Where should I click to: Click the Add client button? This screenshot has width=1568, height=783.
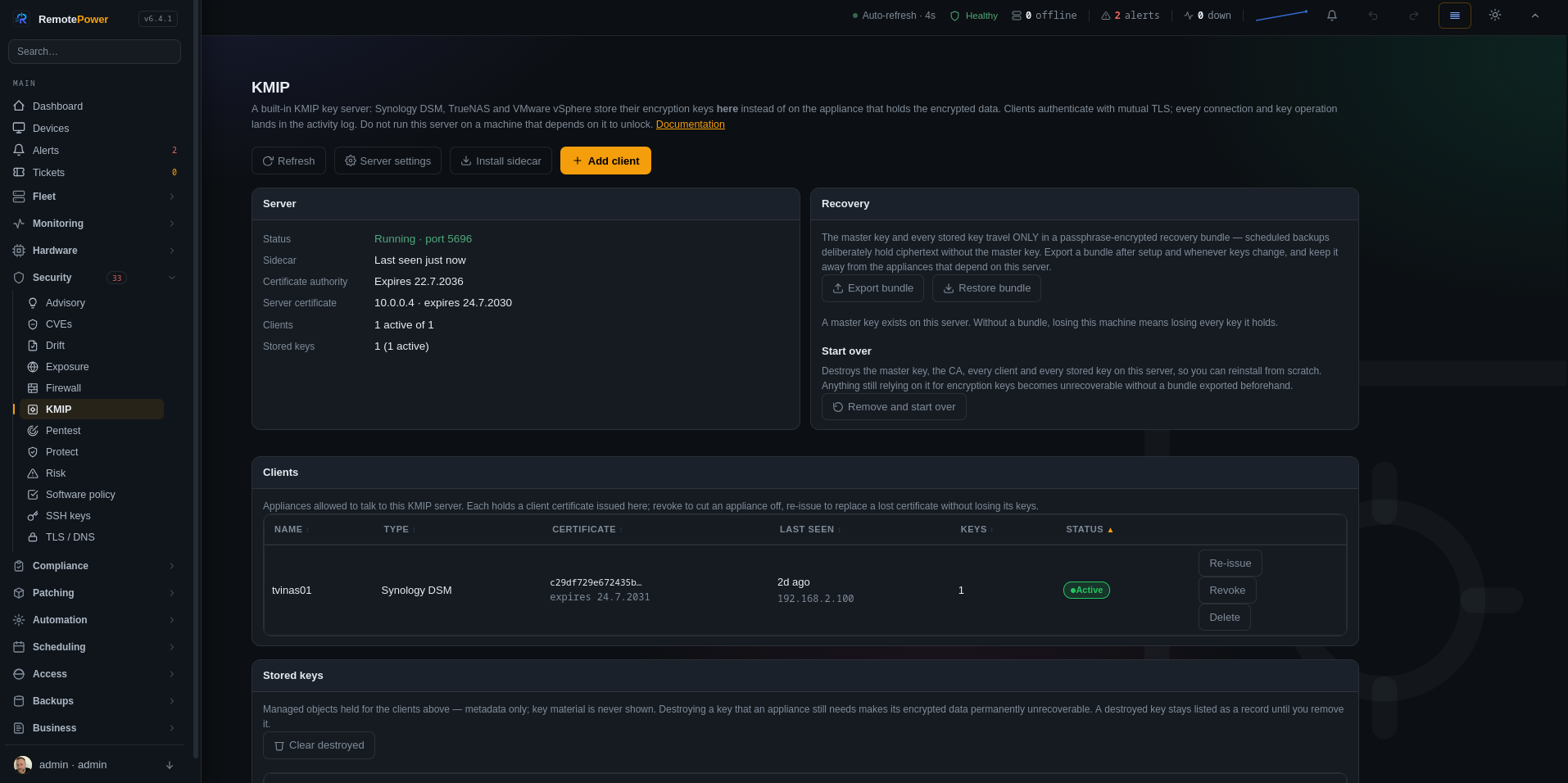[605, 161]
